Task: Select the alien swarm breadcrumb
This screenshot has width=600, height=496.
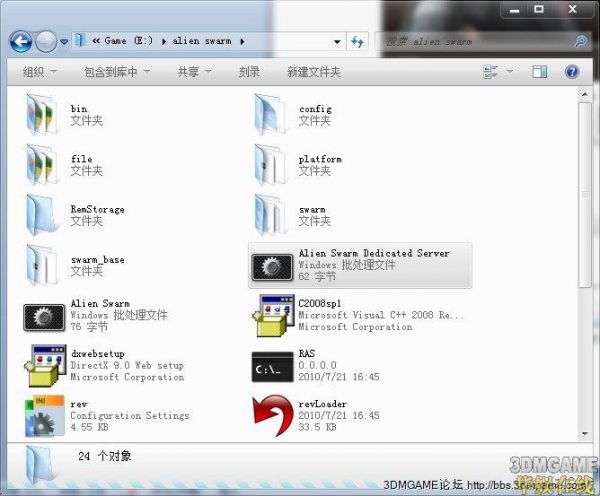Action: [x=202, y=41]
